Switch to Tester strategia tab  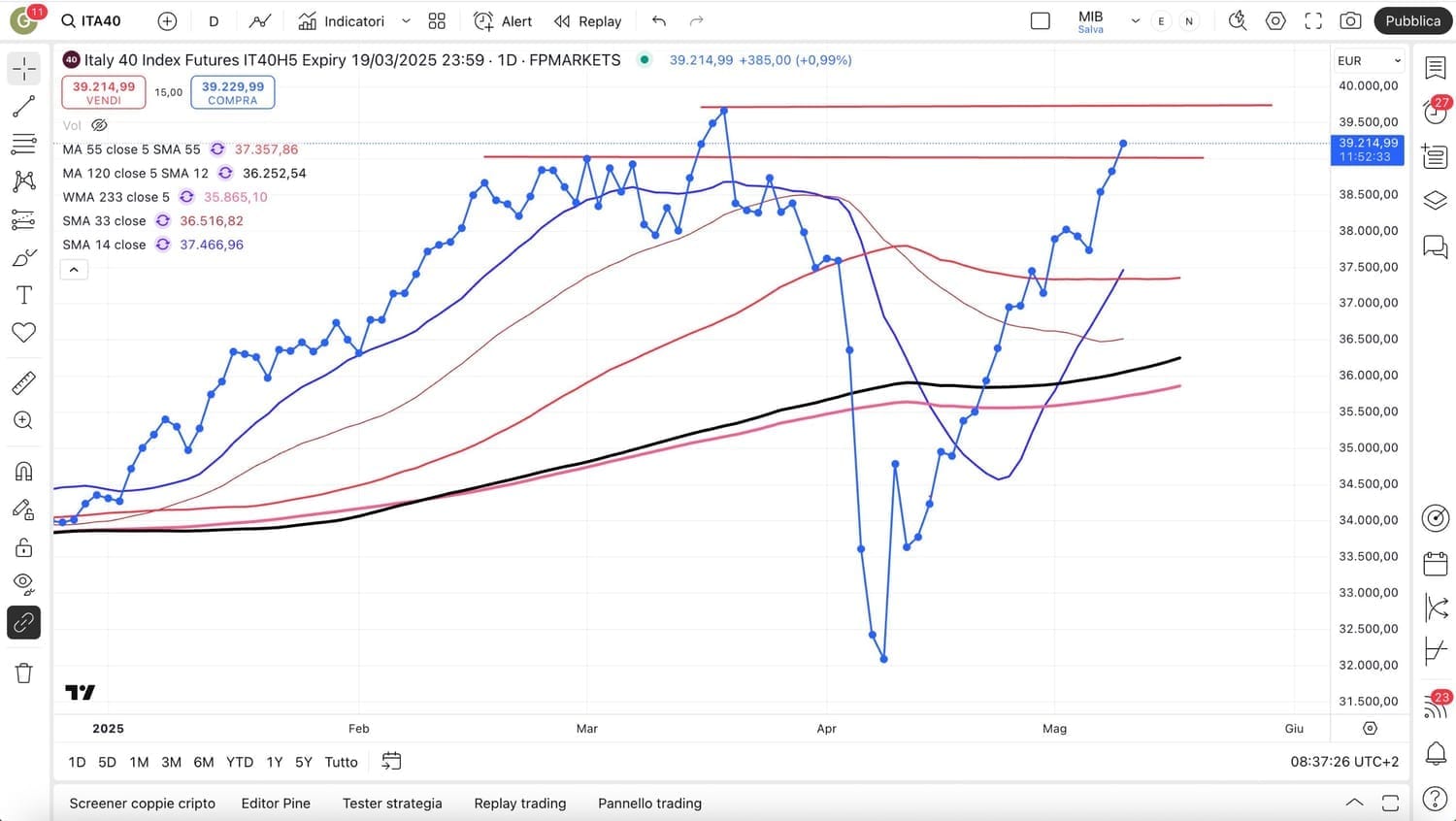click(392, 803)
